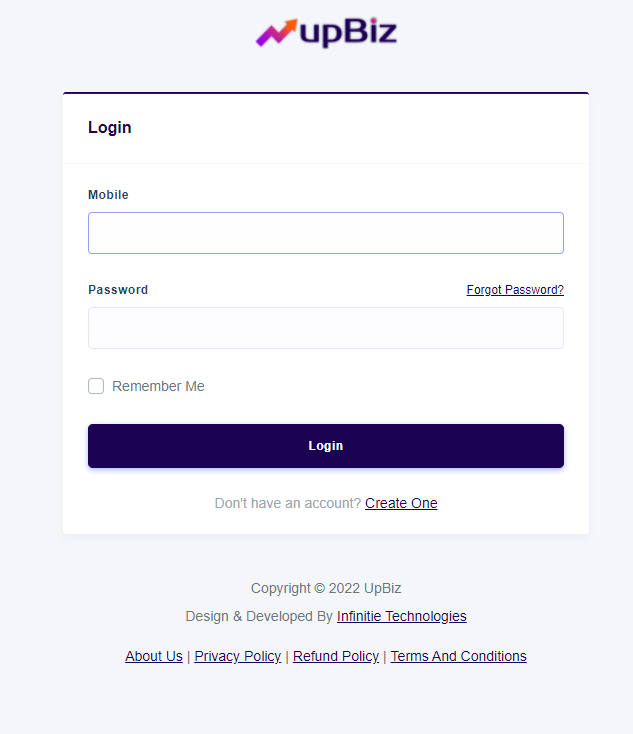633x734 pixels.
Task: Open Terms And Conditions link
Action: click(x=458, y=656)
